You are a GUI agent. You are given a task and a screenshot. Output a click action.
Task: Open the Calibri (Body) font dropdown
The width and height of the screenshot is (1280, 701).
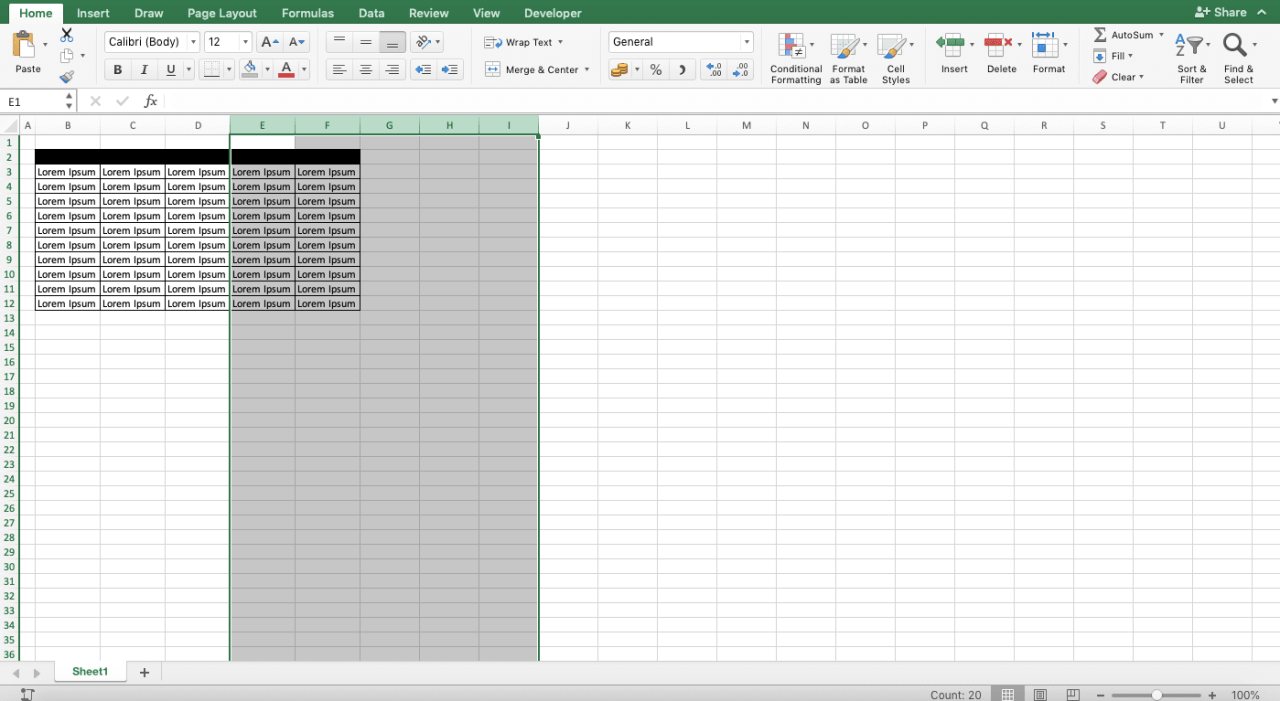(193, 42)
